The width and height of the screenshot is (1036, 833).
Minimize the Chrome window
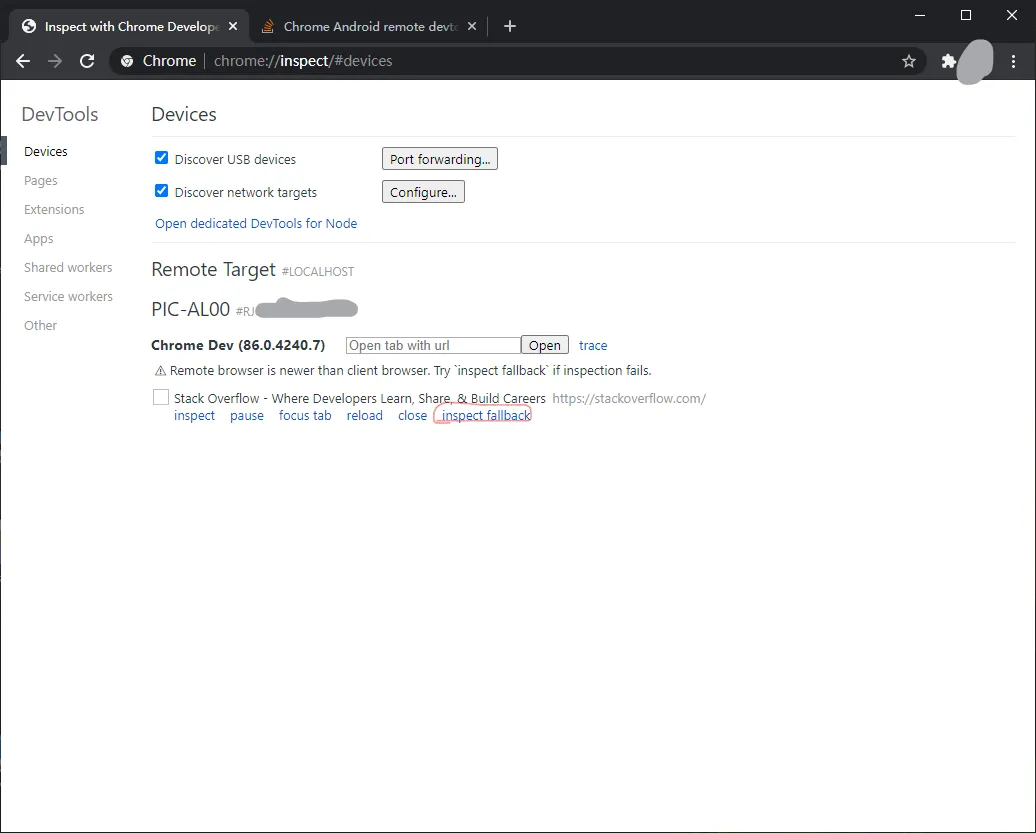click(x=920, y=15)
